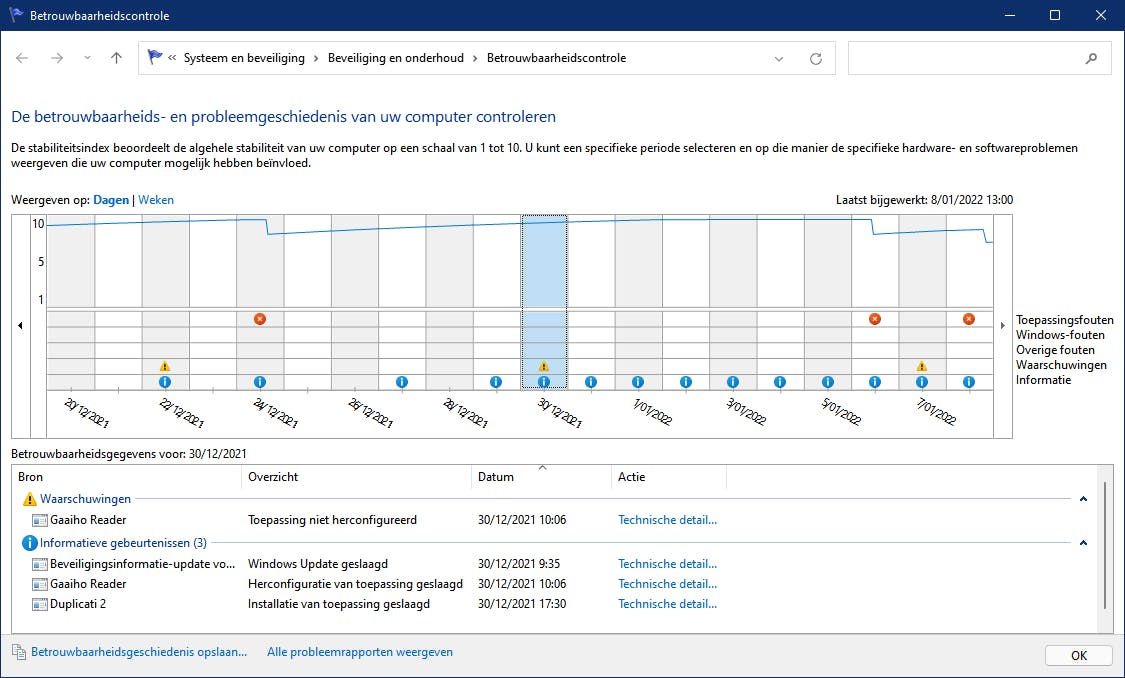Click the Beveiliging en onderhoud breadcrumb
Viewport: 1125px width, 678px height.
[x=396, y=58]
